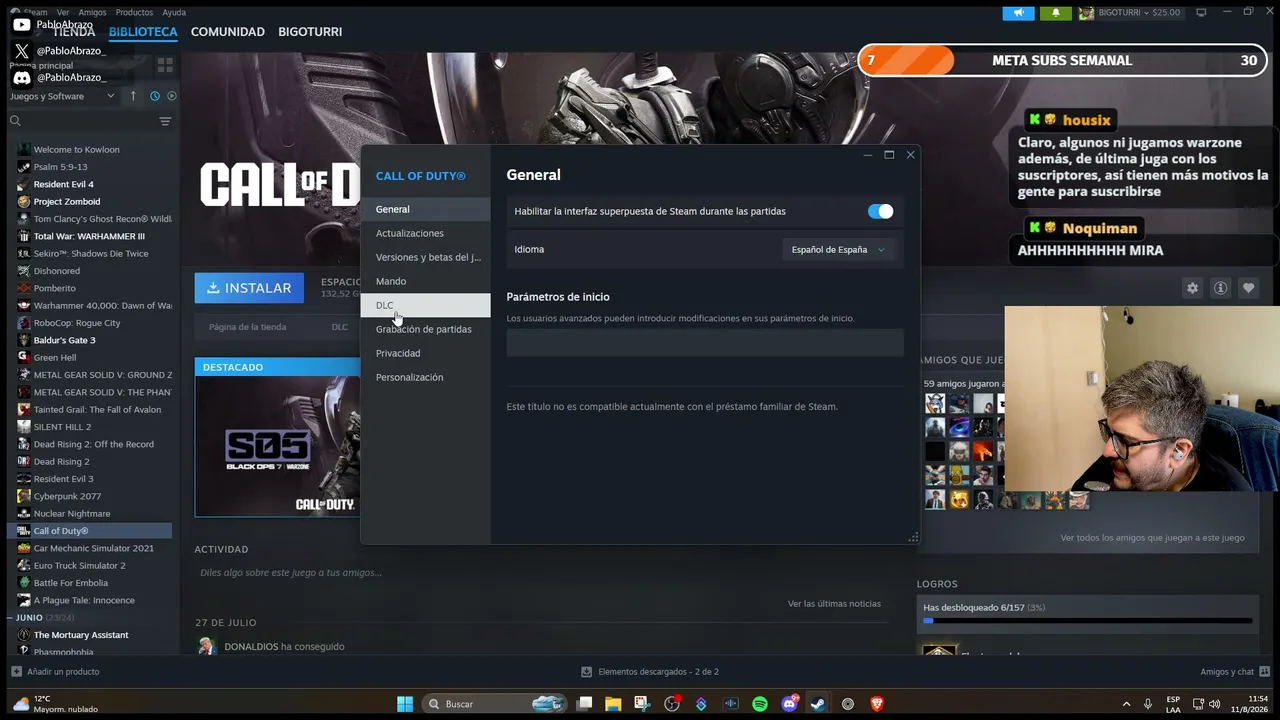Open the Personalización settings tab

click(x=425, y=377)
